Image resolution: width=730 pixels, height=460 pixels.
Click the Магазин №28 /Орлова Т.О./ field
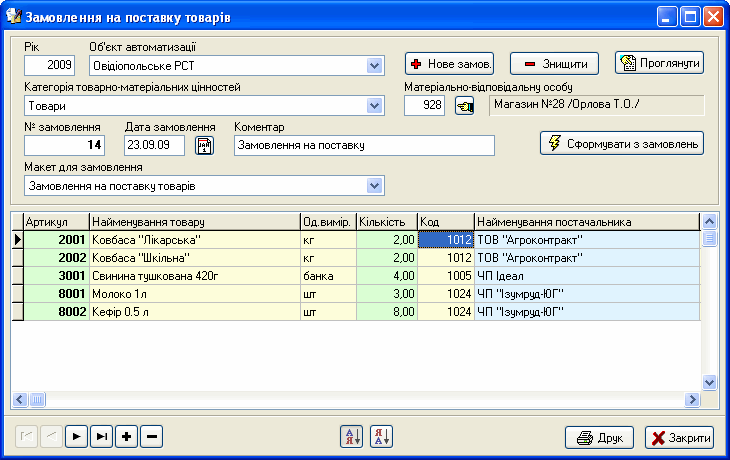(x=597, y=105)
